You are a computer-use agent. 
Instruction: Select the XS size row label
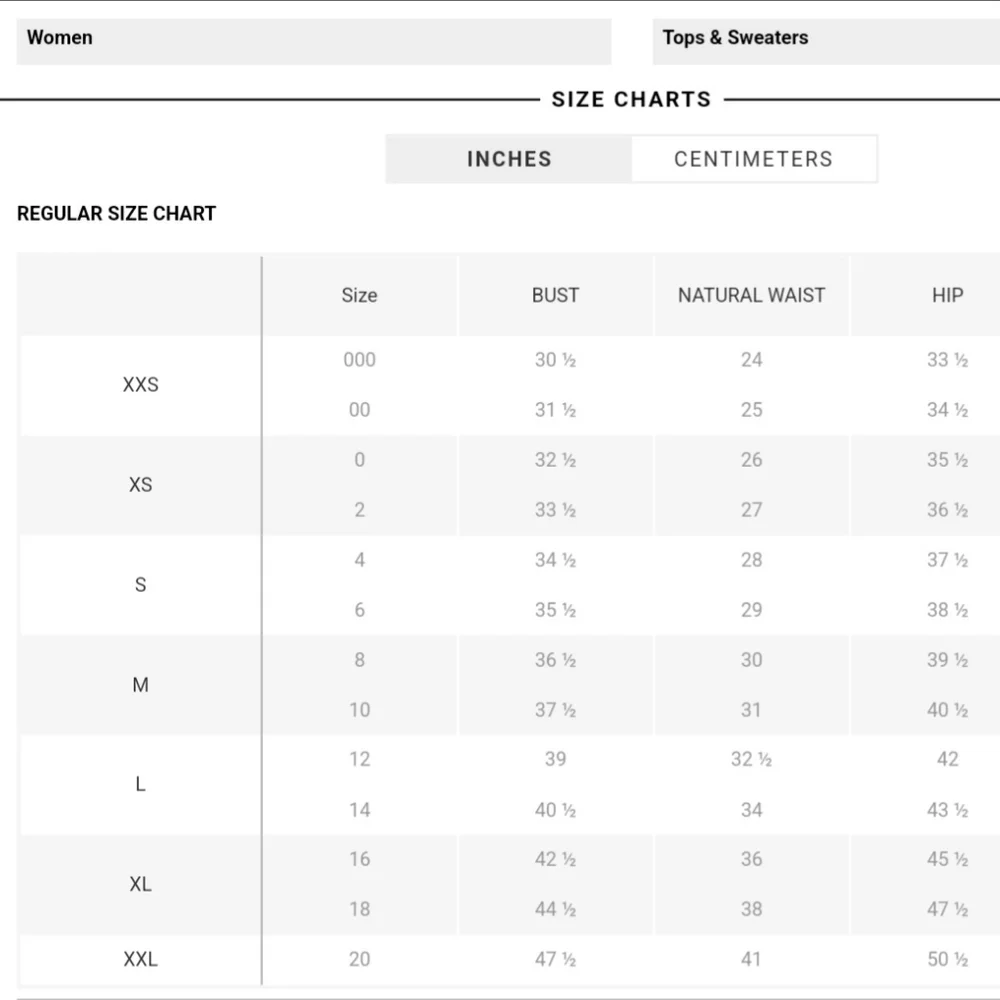point(140,485)
